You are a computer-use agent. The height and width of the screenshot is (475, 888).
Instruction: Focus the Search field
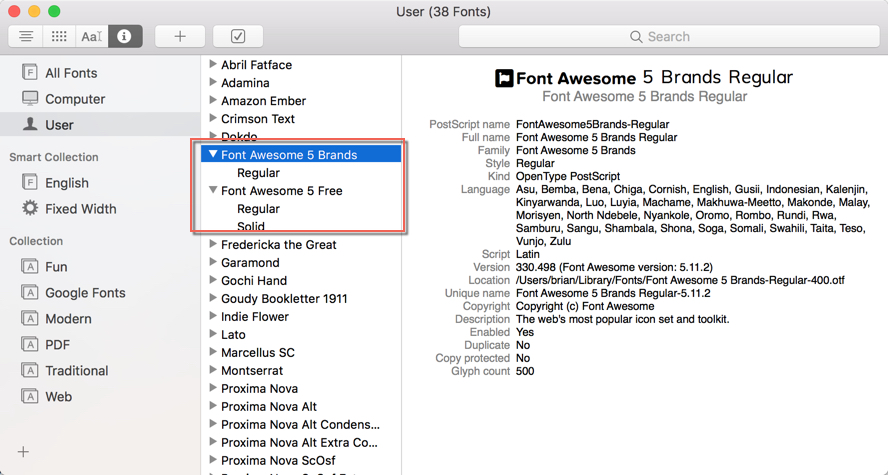pyautogui.click(x=669, y=36)
